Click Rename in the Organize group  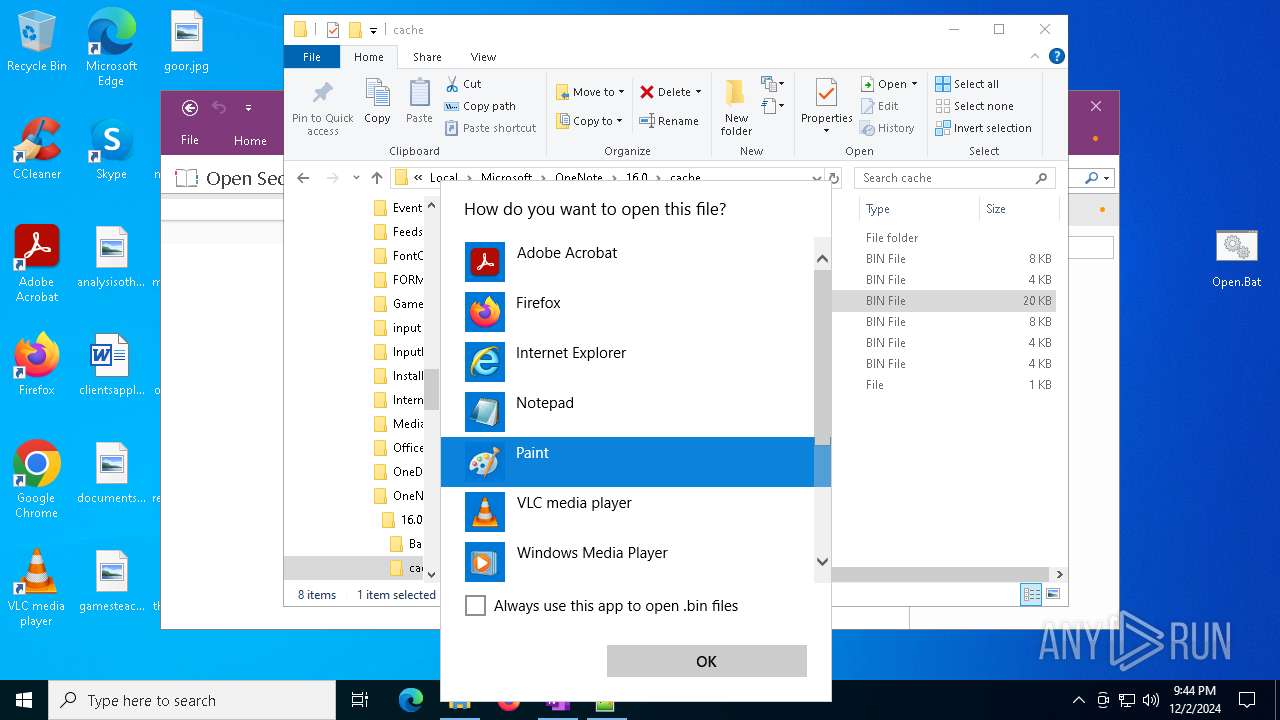tap(669, 121)
